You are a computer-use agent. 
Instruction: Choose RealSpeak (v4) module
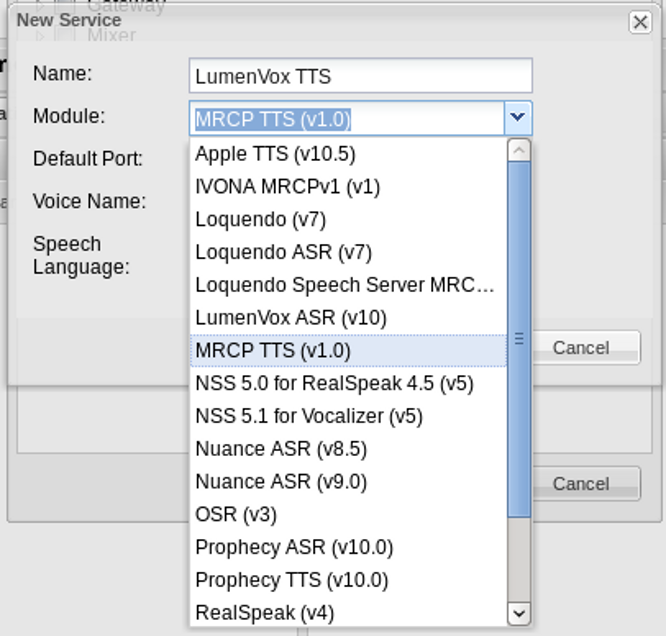coord(348,612)
